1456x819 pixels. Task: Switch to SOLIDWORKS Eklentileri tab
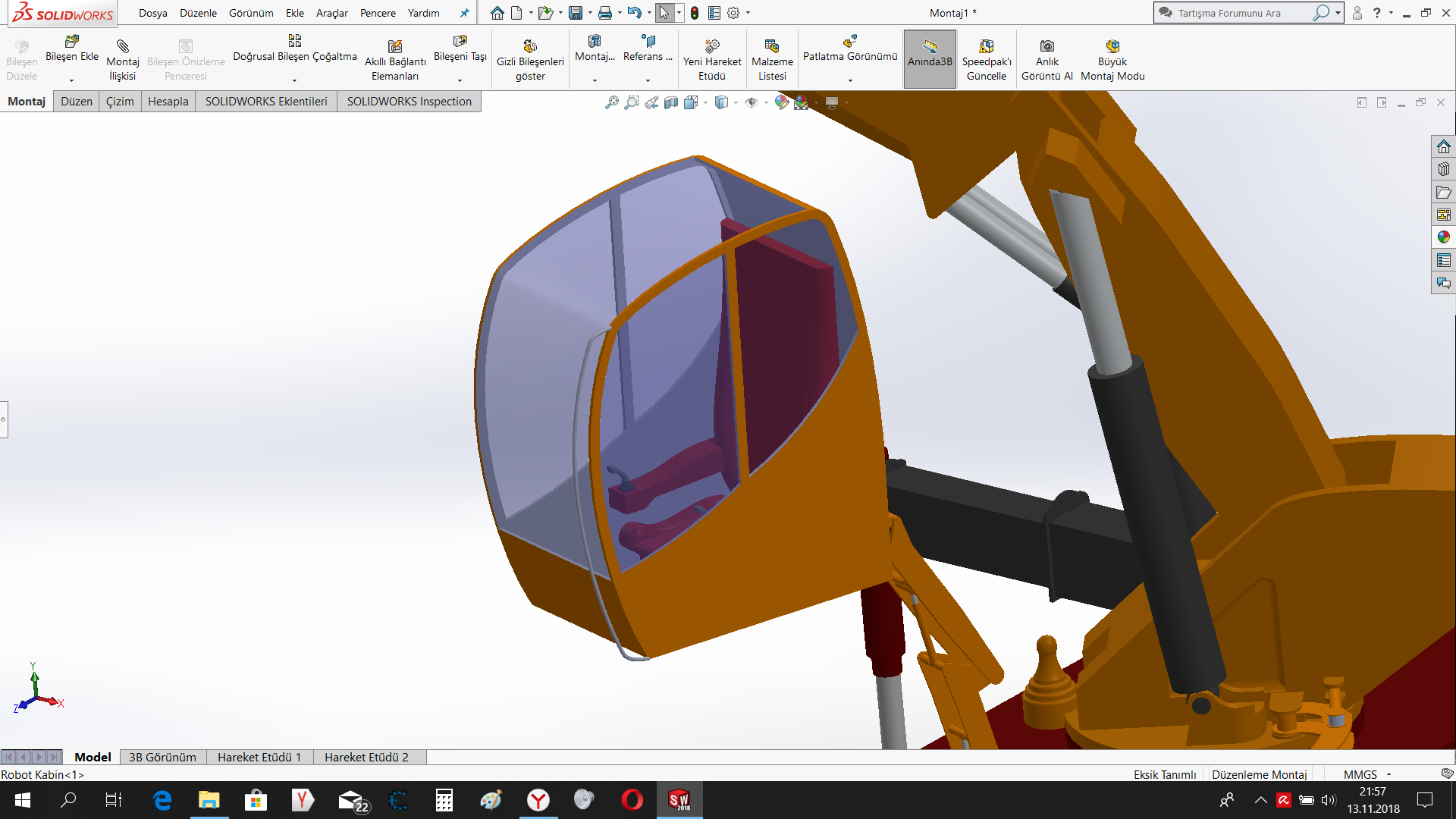click(266, 102)
